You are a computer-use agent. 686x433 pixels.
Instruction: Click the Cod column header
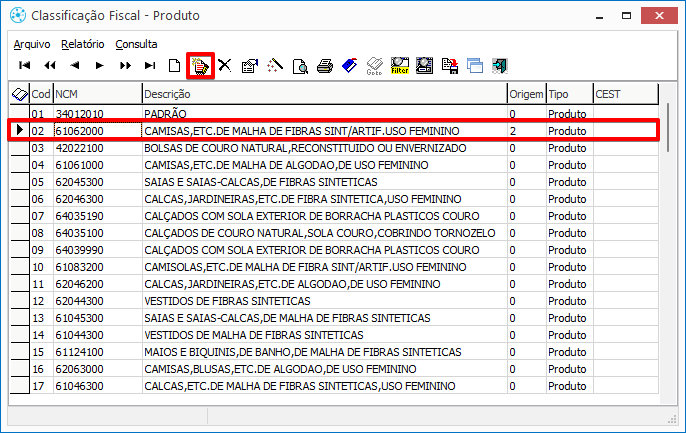click(41, 94)
